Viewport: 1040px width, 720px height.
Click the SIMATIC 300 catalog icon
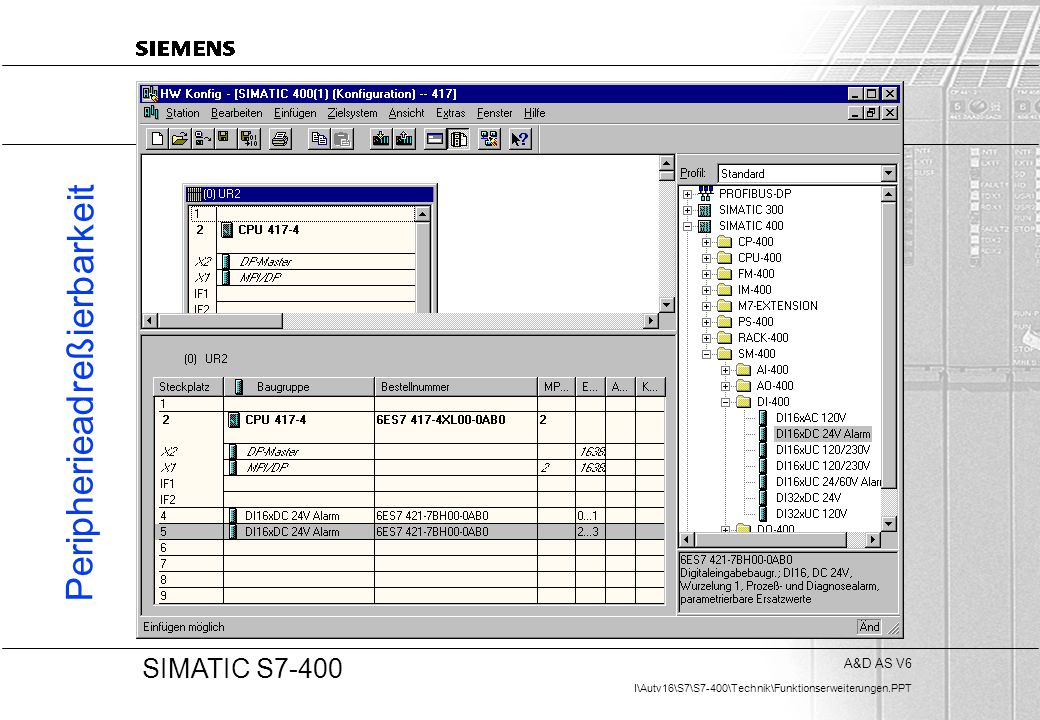705,210
